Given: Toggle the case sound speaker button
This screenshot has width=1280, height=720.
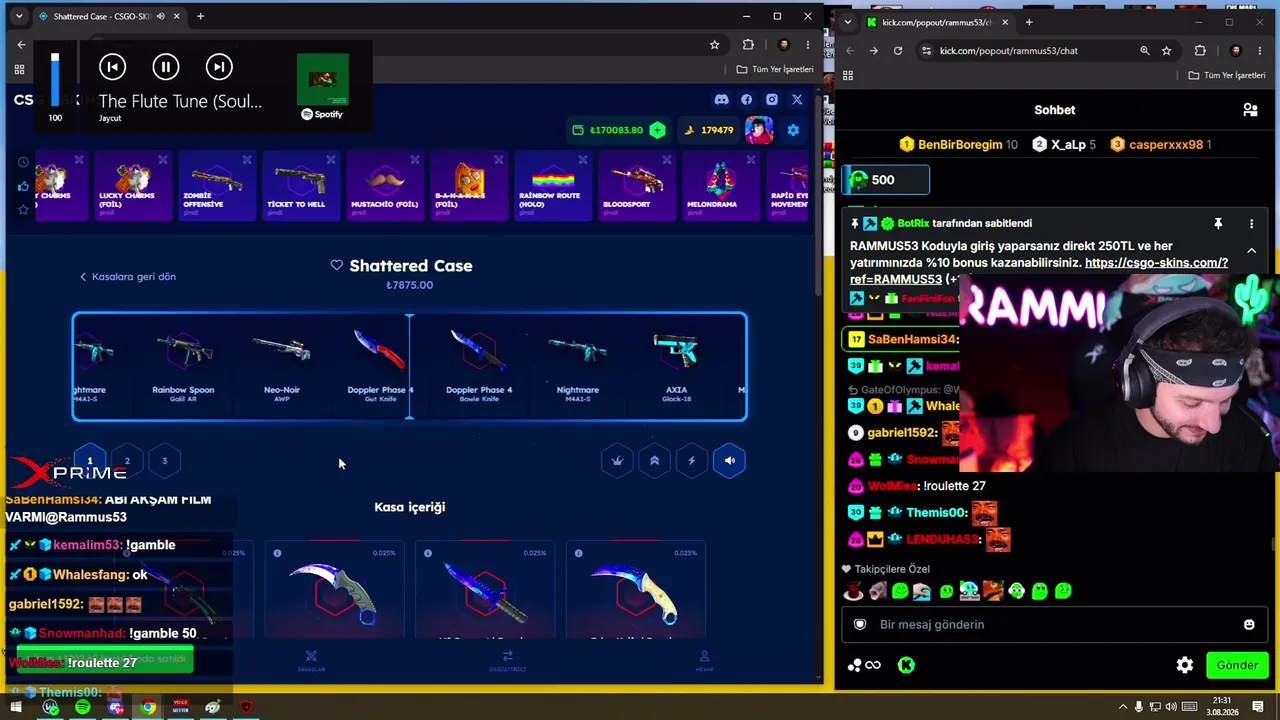Looking at the screenshot, I should [729, 461].
